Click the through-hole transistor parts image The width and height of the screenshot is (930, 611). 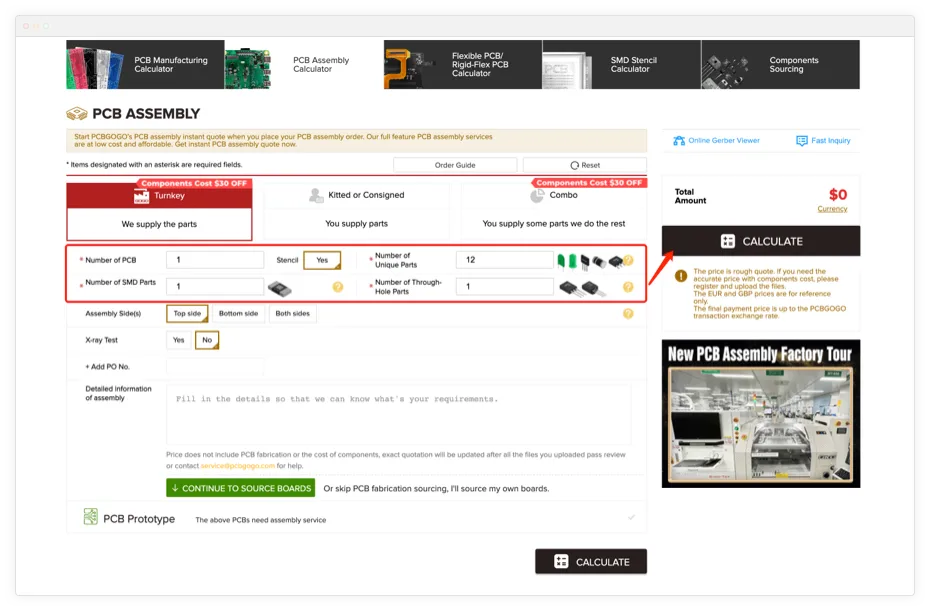point(582,288)
